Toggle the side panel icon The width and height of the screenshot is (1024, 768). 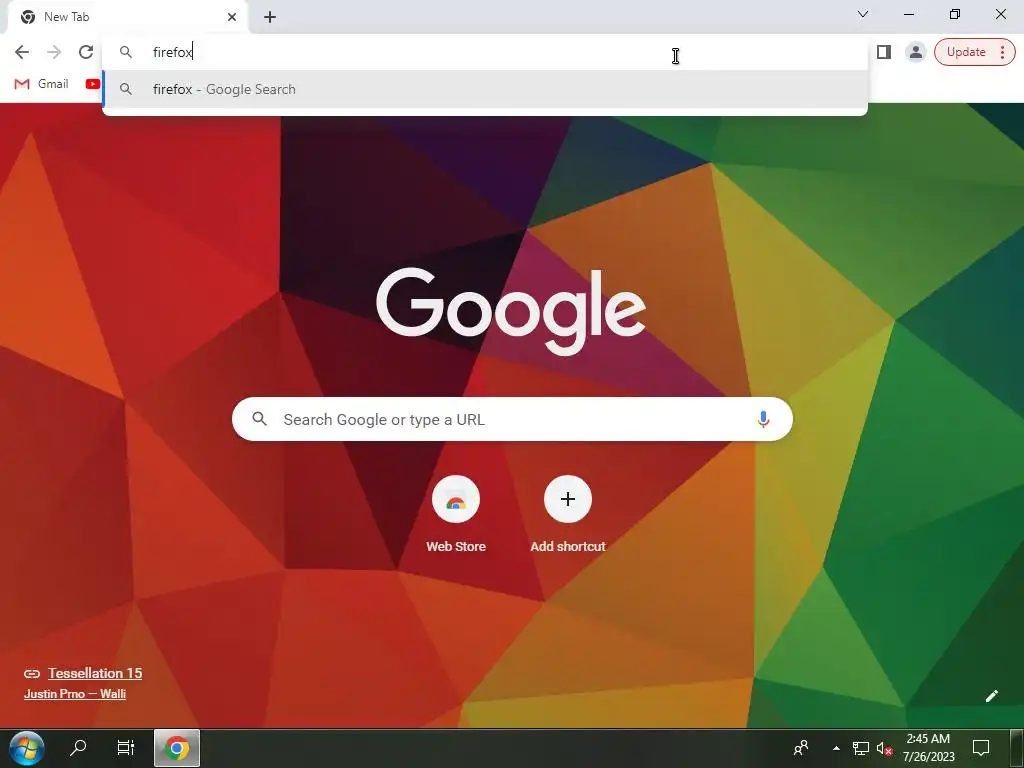coord(884,52)
